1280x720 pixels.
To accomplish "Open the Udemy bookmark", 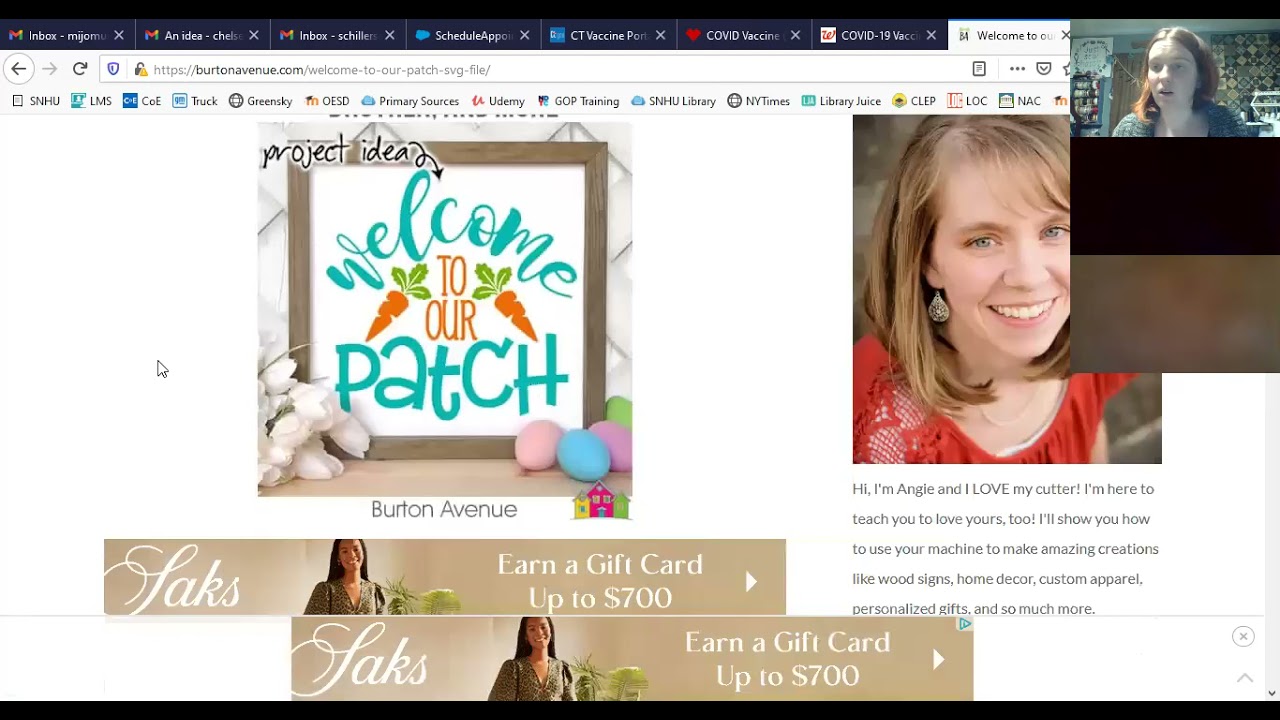I will (x=498, y=101).
